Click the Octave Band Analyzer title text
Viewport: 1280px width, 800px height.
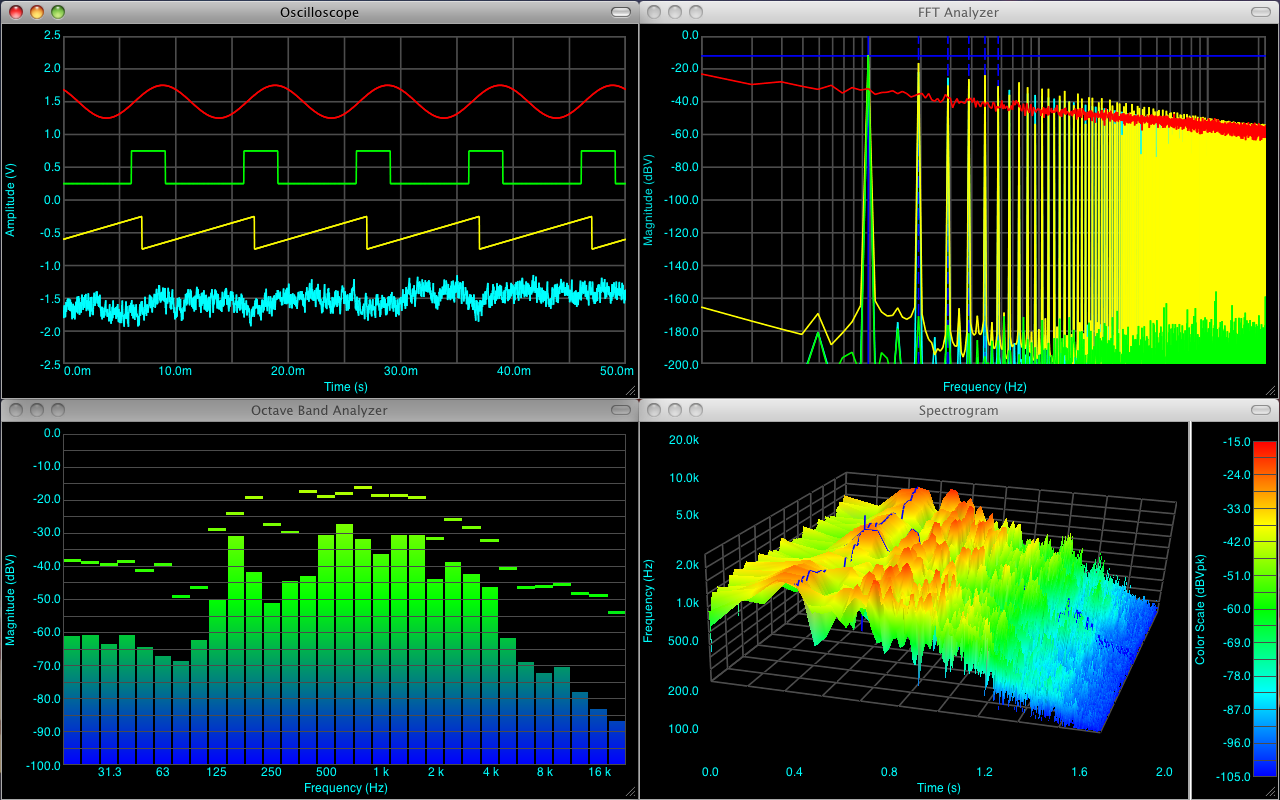(x=319, y=410)
